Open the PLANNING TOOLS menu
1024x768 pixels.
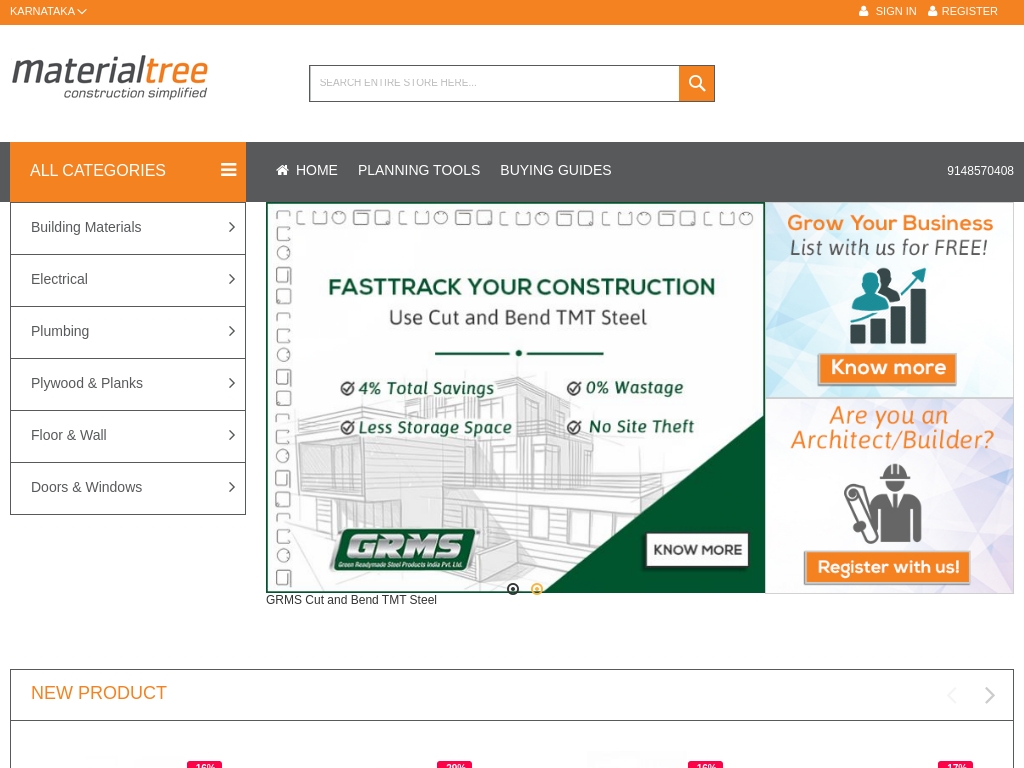pyautogui.click(x=419, y=170)
